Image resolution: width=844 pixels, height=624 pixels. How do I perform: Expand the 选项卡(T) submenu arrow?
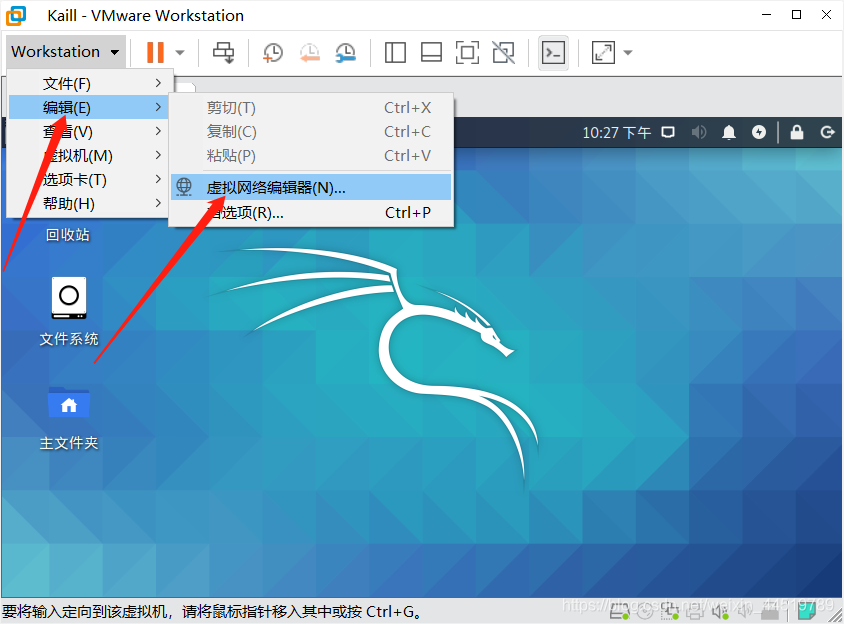click(x=158, y=179)
